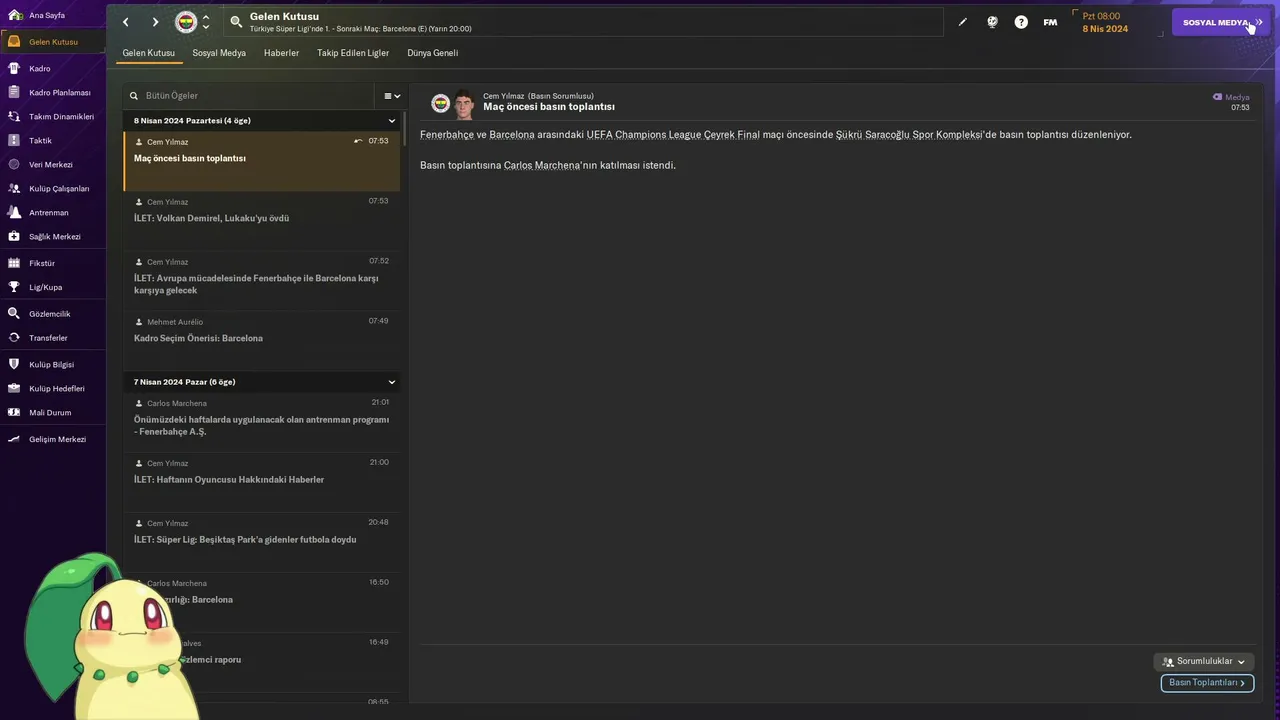Click the Bütün Ögeler search field
Viewport: 1280px width, 720px height.
point(252,96)
